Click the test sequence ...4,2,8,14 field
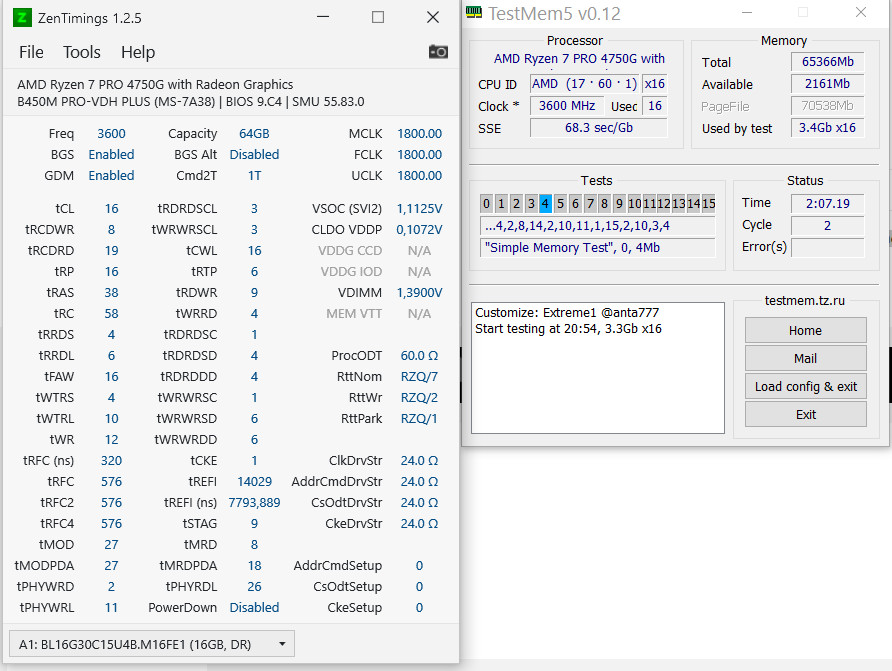Screen dimensions: 892x671 coord(598,226)
